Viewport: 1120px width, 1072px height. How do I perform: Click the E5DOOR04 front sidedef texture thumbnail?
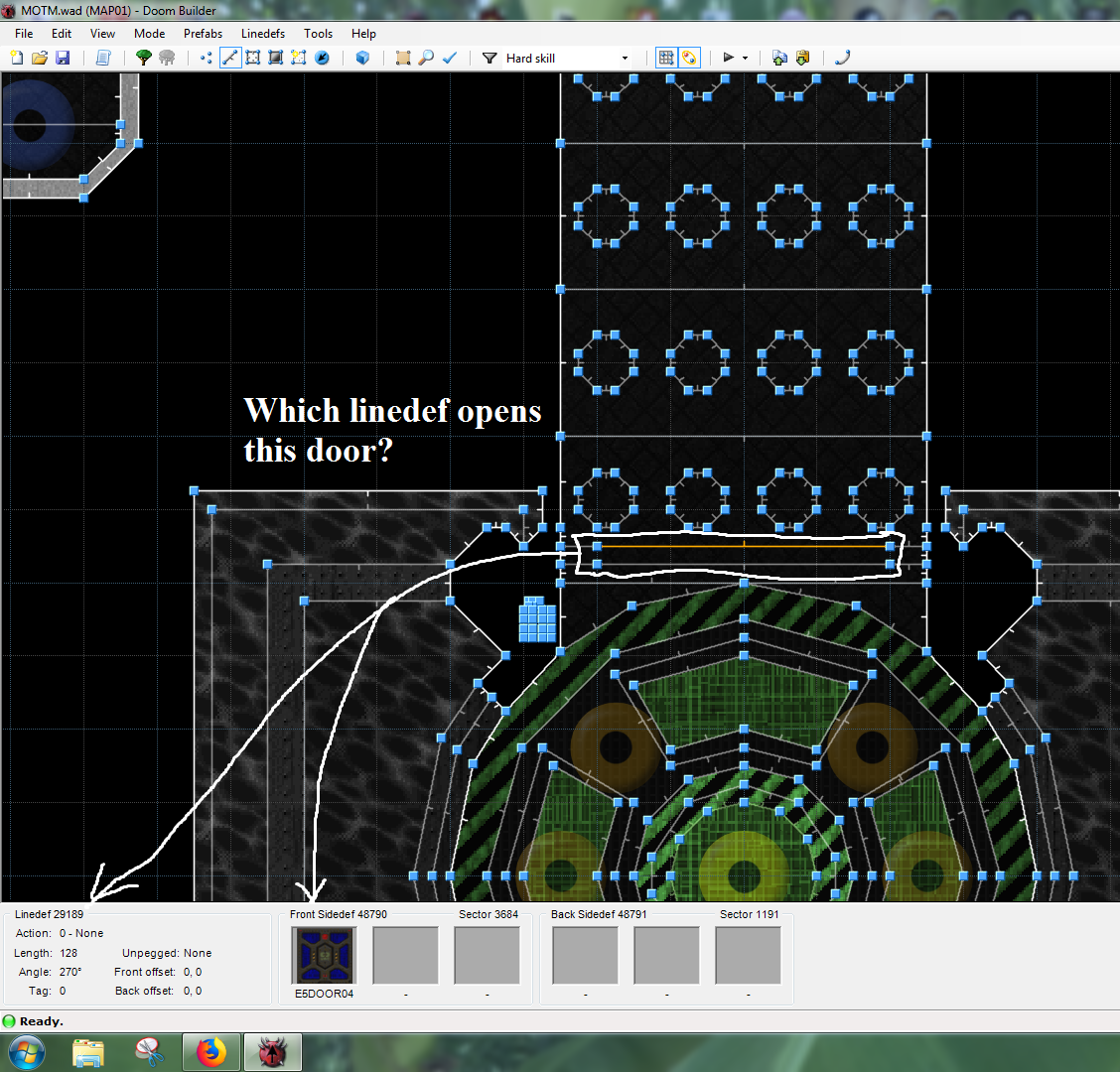pos(325,956)
